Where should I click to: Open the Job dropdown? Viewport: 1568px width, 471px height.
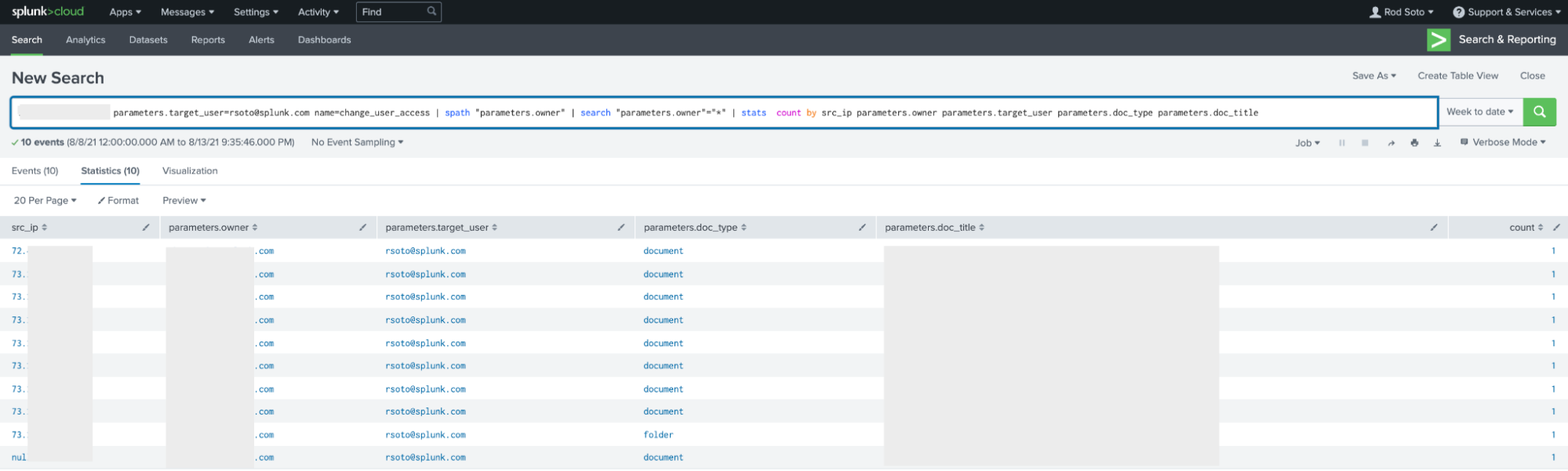[x=1307, y=143]
